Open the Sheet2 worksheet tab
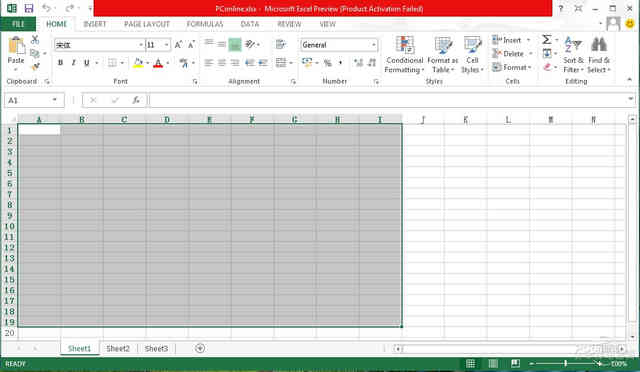 tap(118, 348)
